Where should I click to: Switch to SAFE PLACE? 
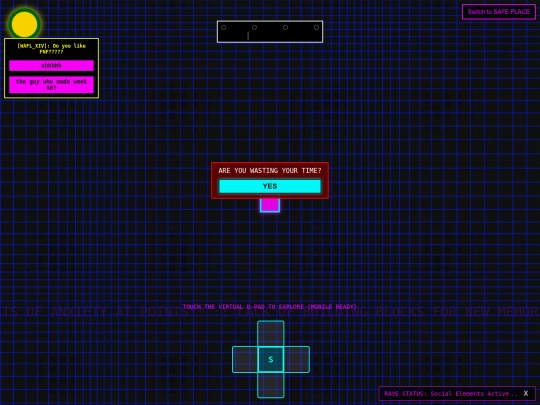[498, 12]
